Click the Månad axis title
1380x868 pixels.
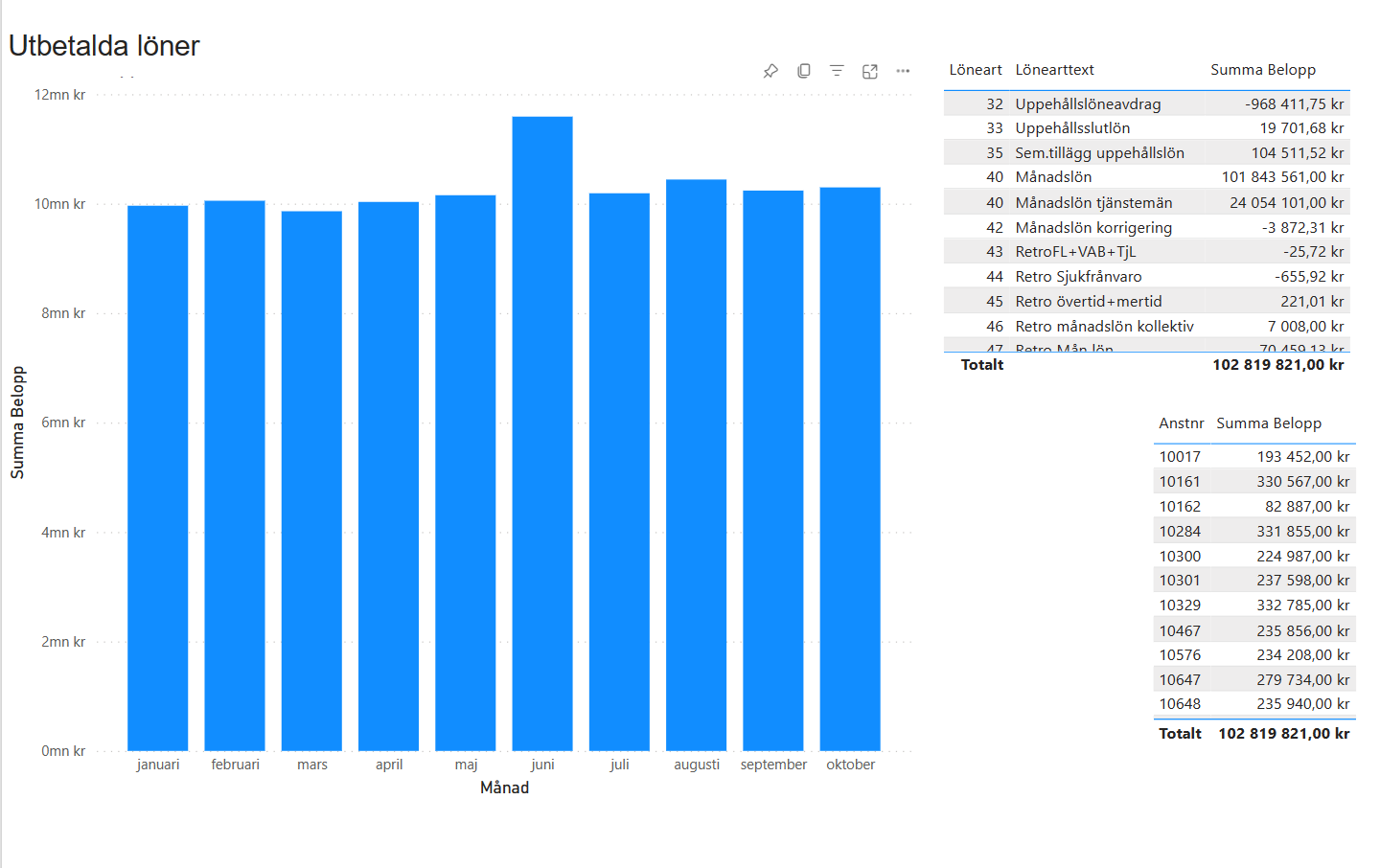(504, 788)
